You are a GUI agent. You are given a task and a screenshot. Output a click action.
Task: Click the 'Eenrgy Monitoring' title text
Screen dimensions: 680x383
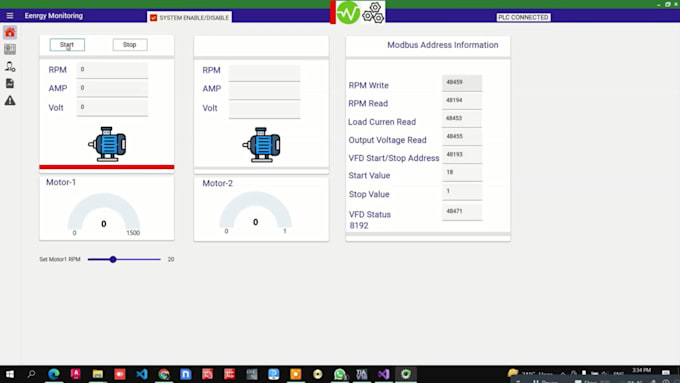(x=53, y=16)
